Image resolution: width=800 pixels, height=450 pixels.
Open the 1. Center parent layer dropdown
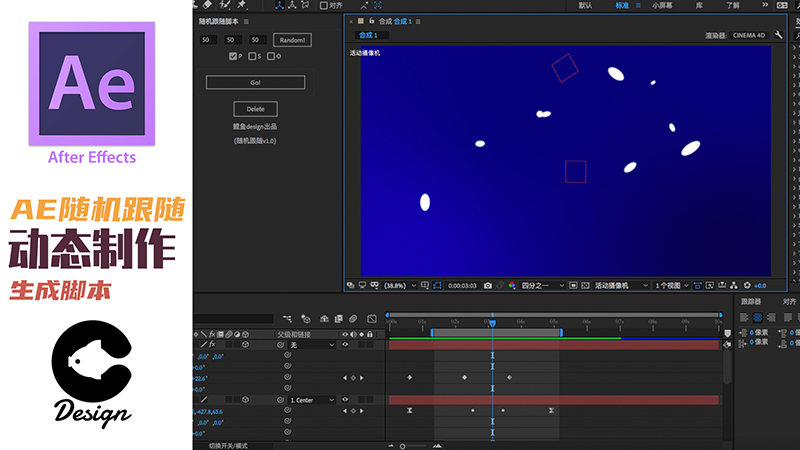(x=313, y=399)
